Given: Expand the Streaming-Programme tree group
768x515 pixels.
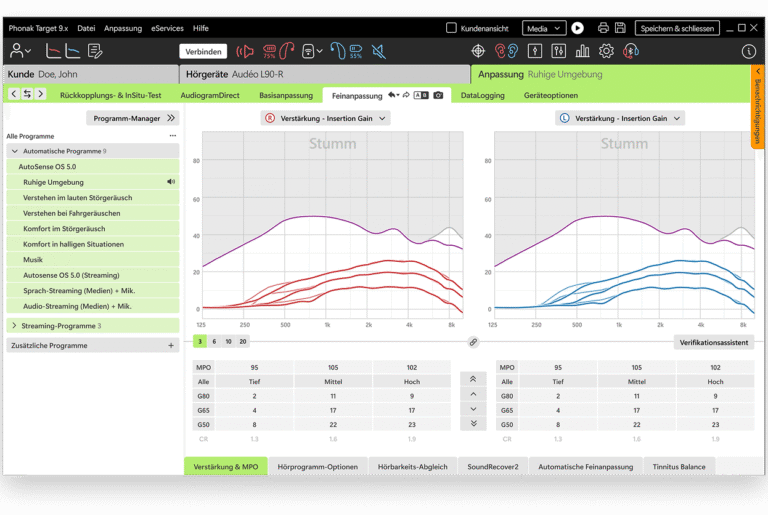Looking at the screenshot, I should coord(13,326).
